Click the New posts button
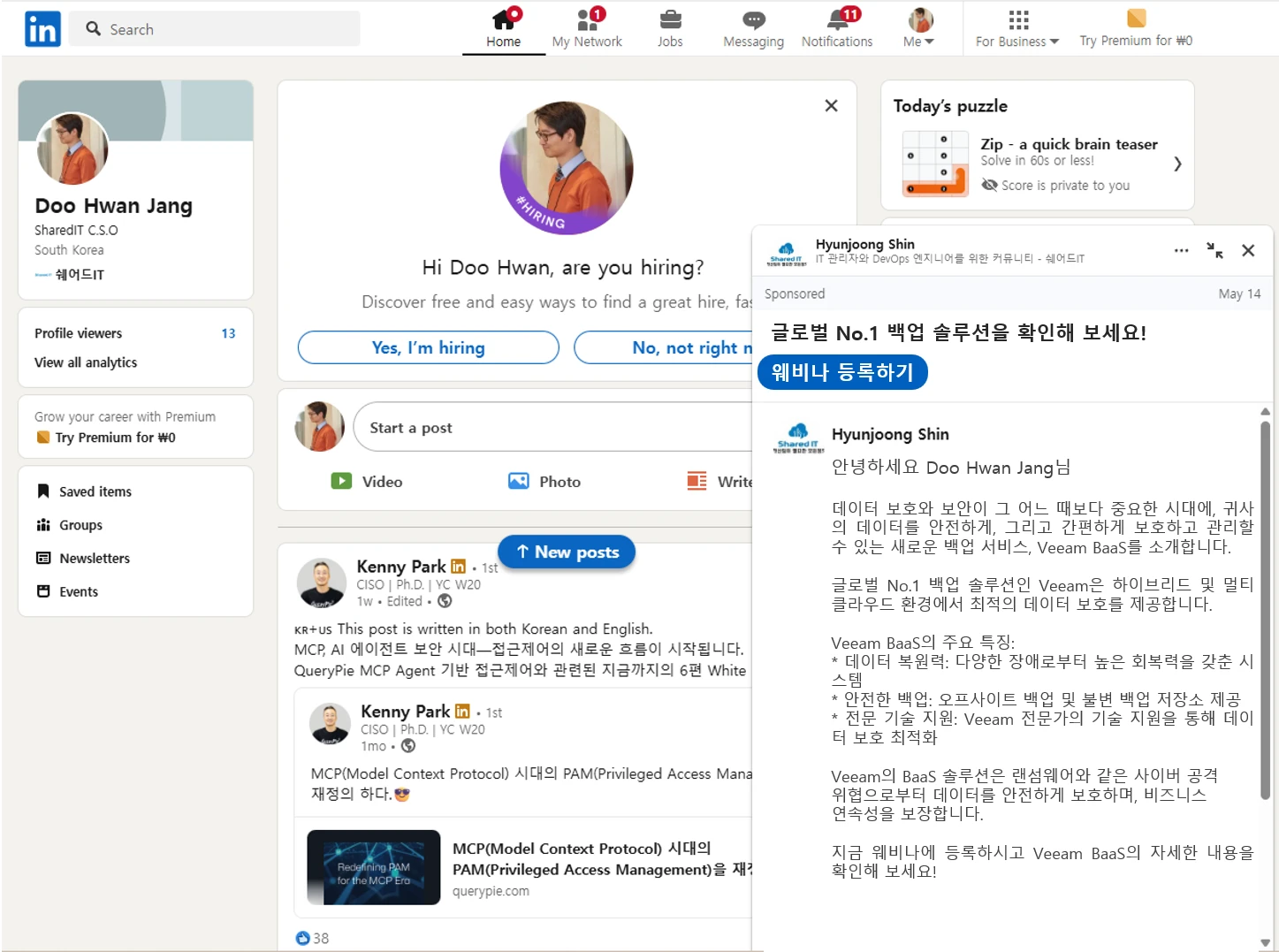Image resolution: width=1279 pixels, height=952 pixels. click(567, 552)
